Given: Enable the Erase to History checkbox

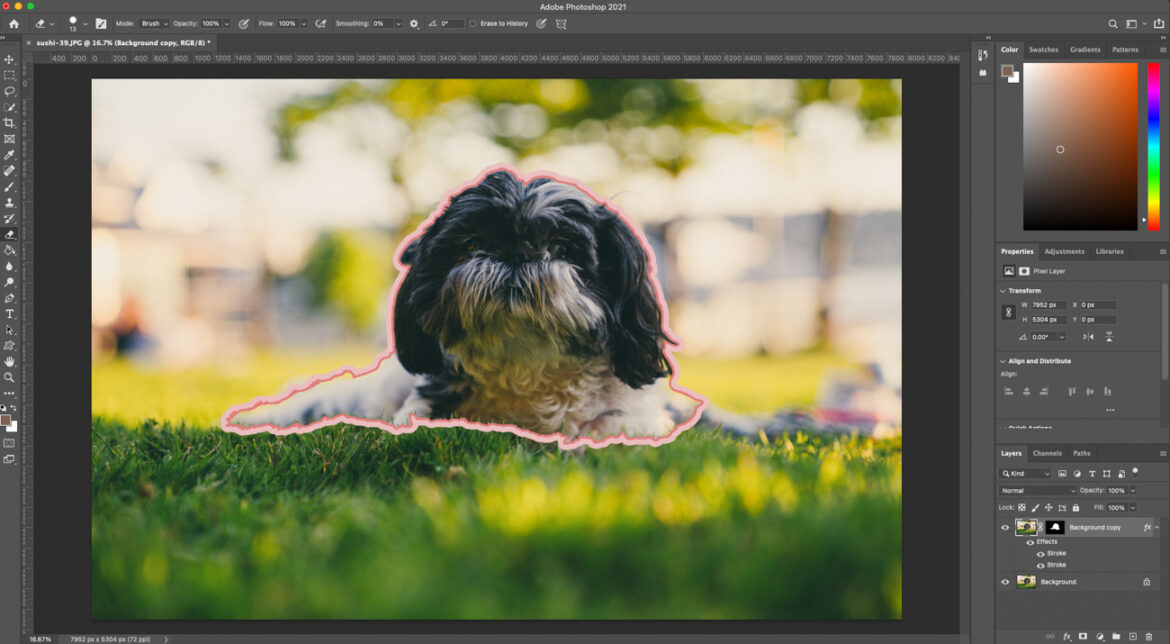Looking at the screenshot, I should pos(473,23).
